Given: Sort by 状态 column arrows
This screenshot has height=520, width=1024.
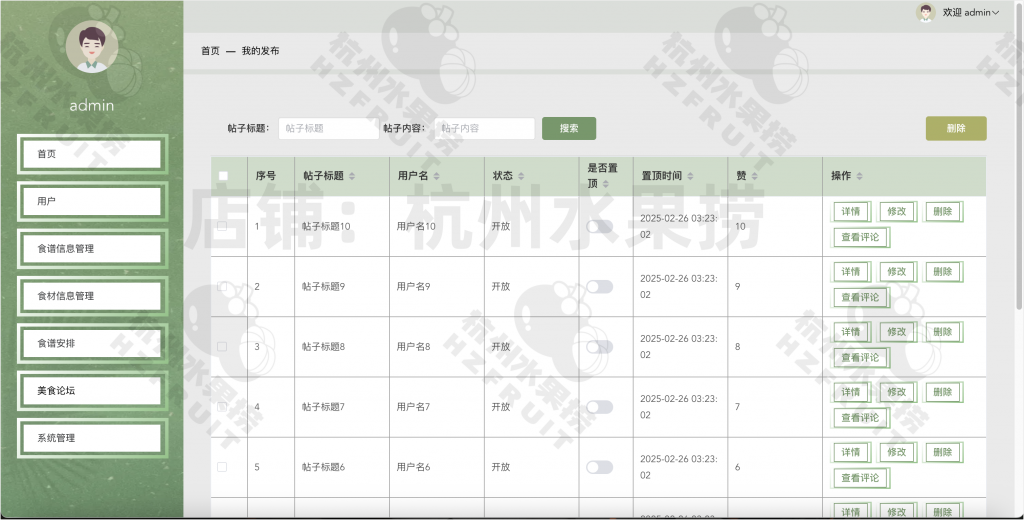Looking at the screenshot, I should coord(520,176).
